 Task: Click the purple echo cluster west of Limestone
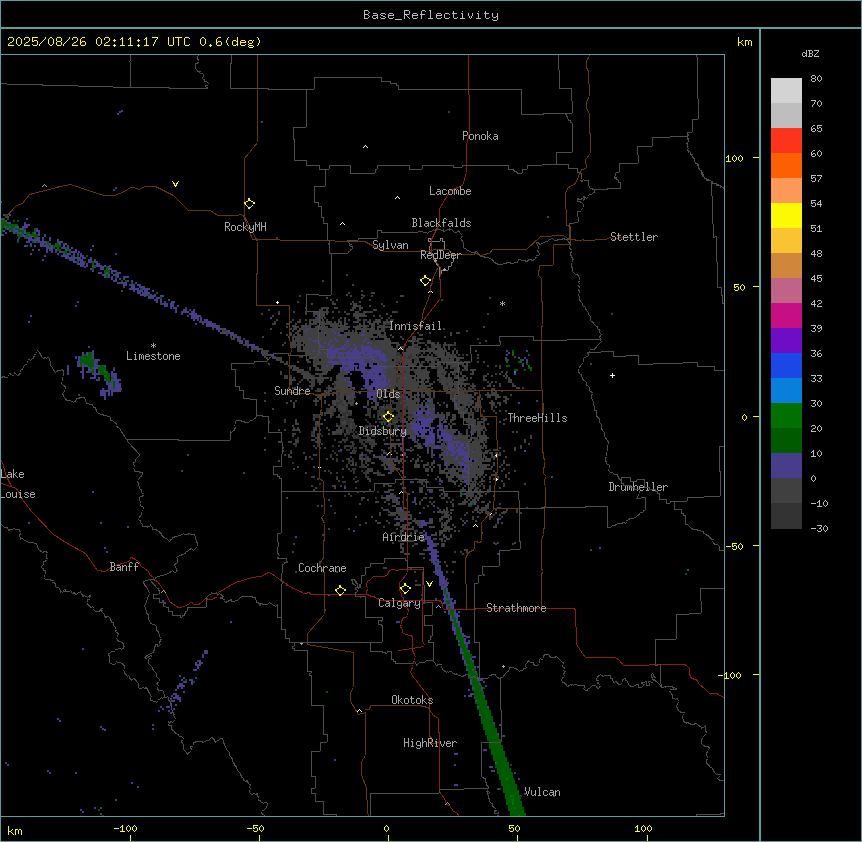(99, 373)
